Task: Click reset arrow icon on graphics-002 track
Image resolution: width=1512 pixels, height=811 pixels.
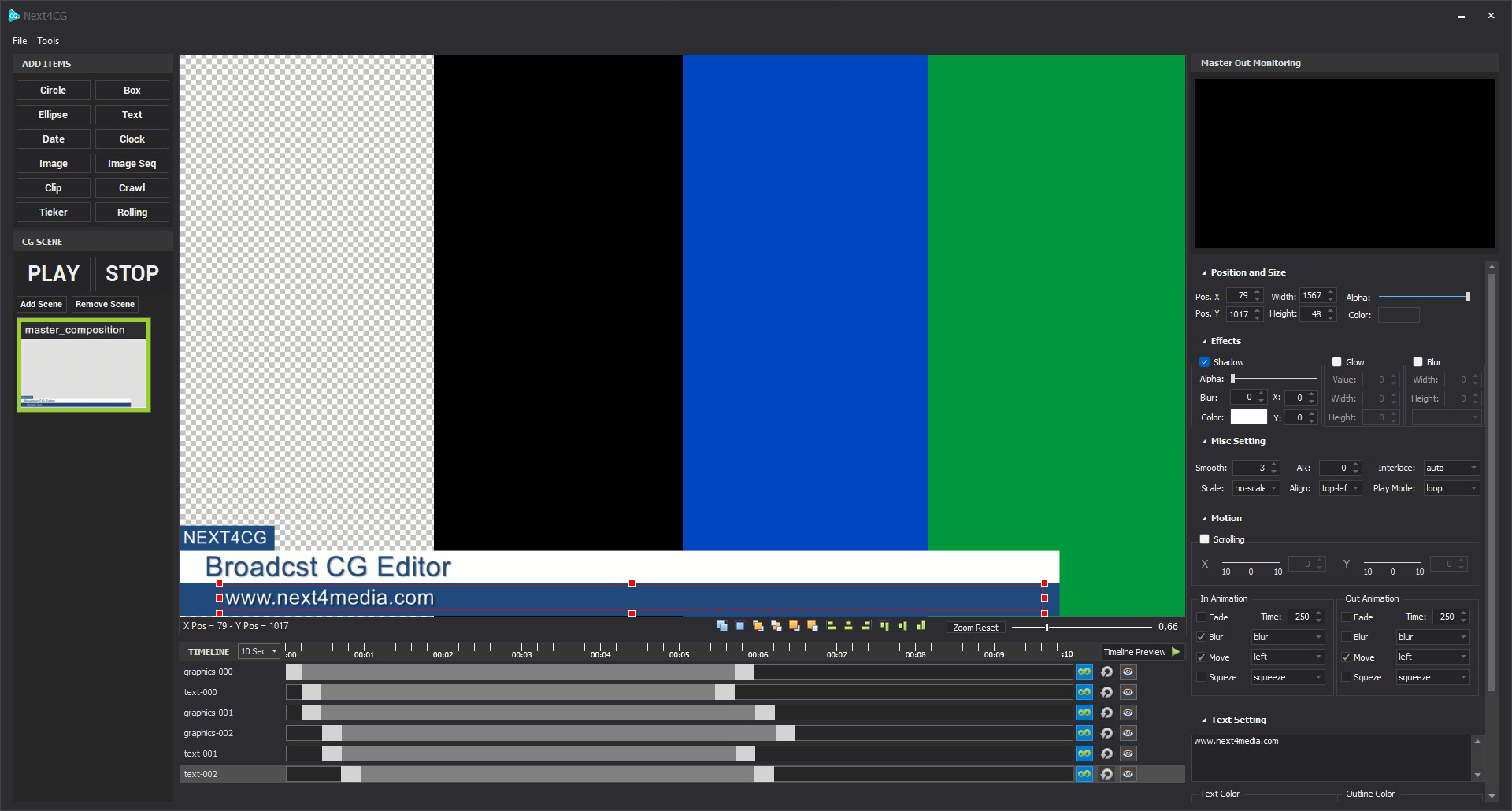Action: pos(1106,734)
